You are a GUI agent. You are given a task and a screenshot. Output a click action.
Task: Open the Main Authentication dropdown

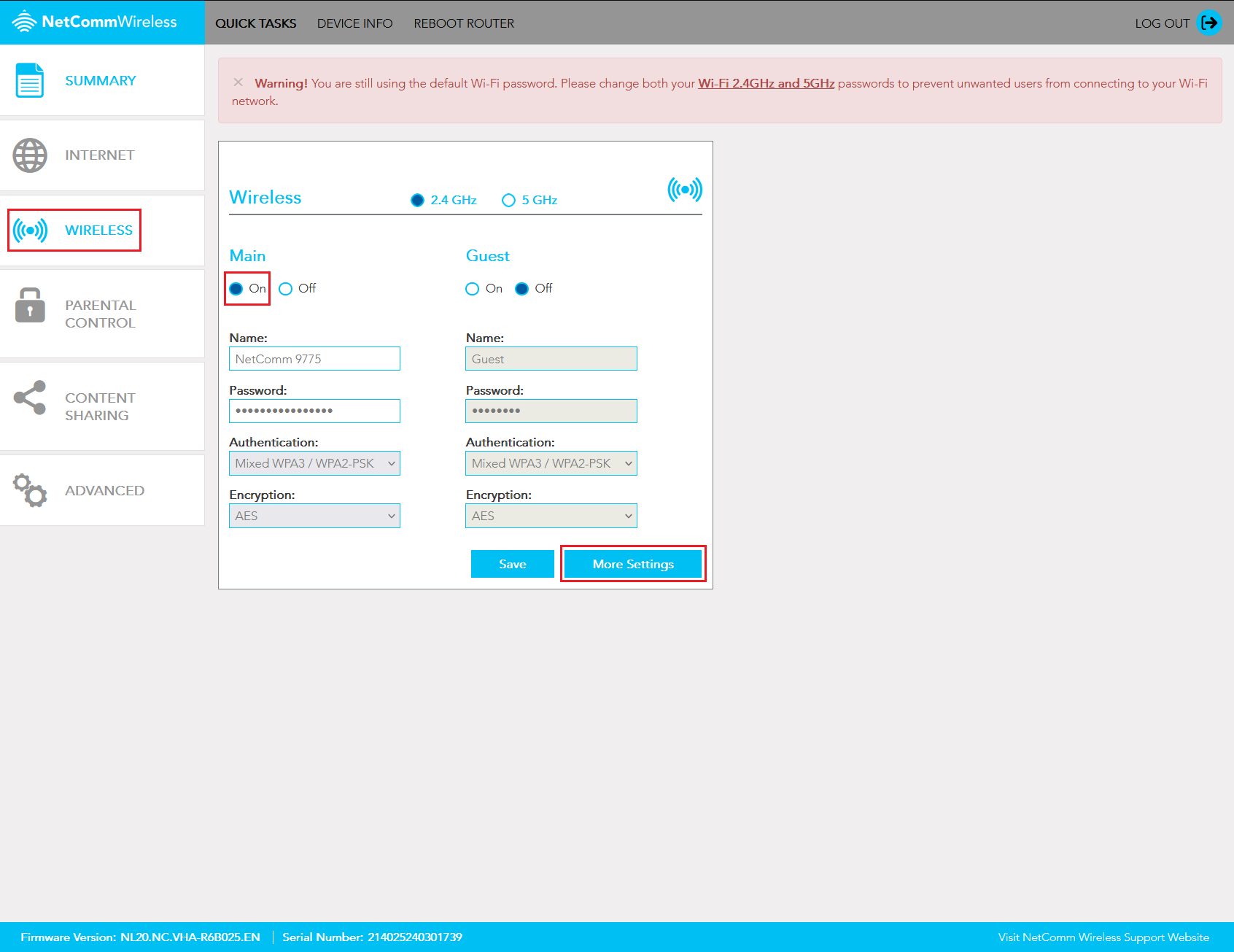[x=314, y=463]
